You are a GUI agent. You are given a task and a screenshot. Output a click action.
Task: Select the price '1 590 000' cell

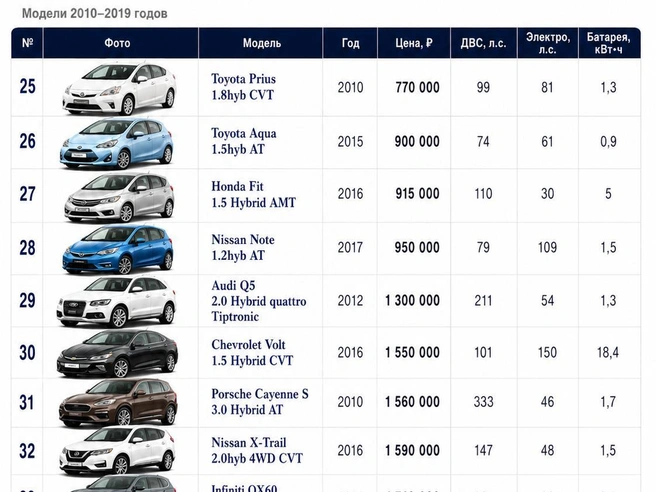pos(413,450)
